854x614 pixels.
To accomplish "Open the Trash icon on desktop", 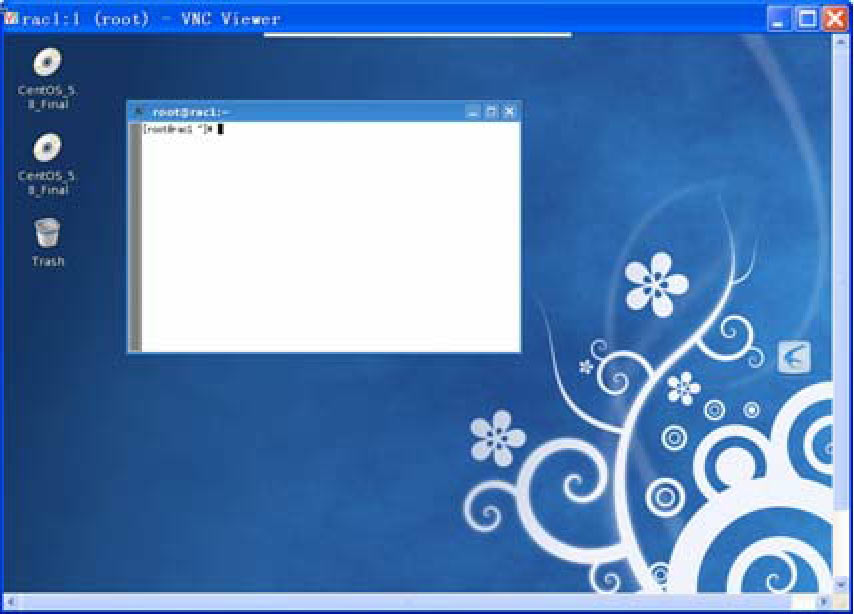I will tap(47, 232).
